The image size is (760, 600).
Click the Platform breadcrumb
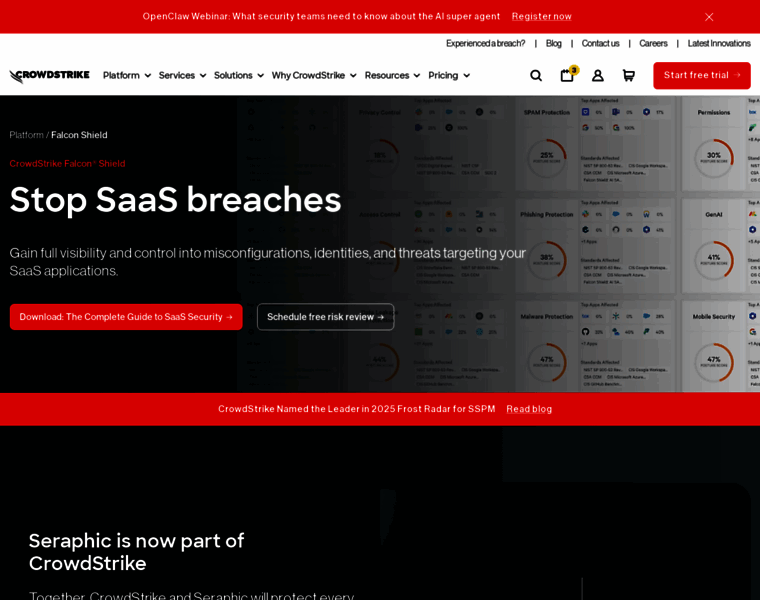(26, 135)
